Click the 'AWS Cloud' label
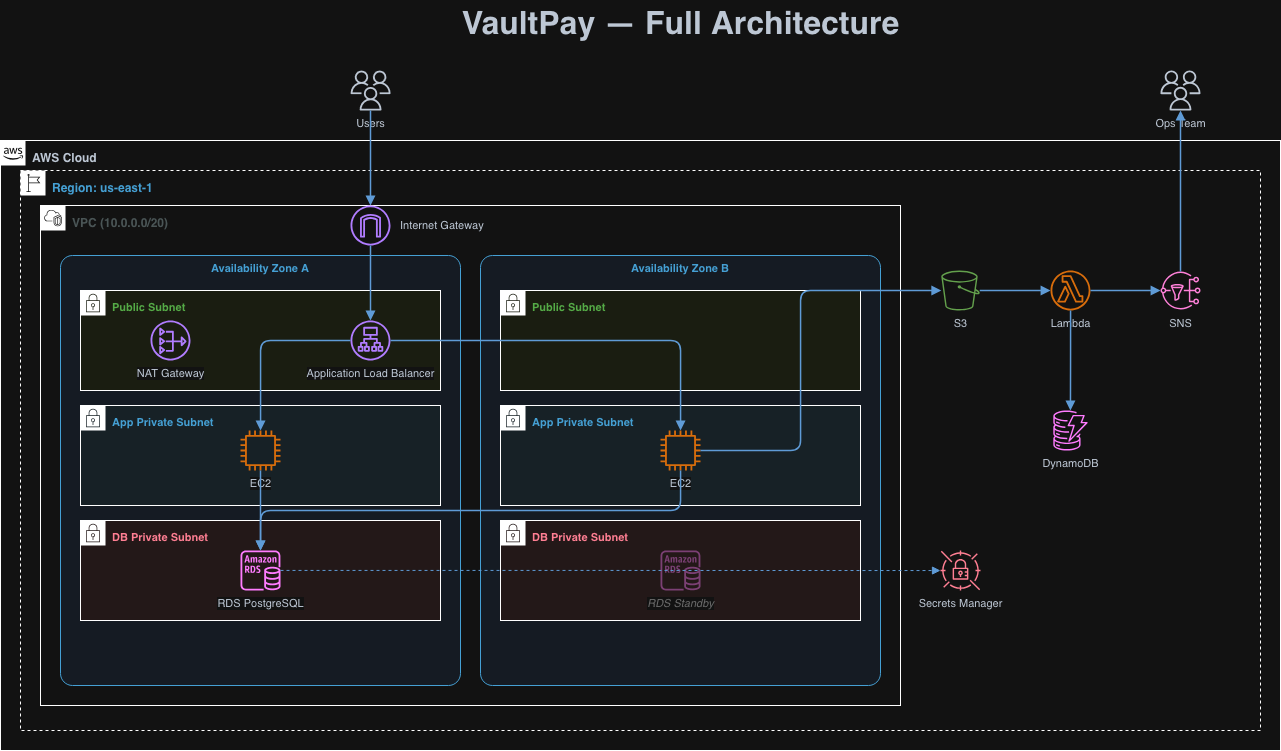 click(x=64, y=158)
